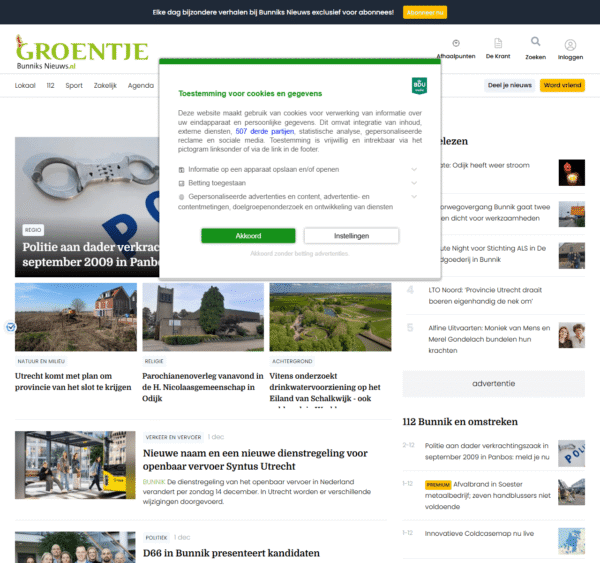The height and width of the screenshot is (563, 600).
Task: Click the Zoeken magnifier icon
Action: [535, 43]
